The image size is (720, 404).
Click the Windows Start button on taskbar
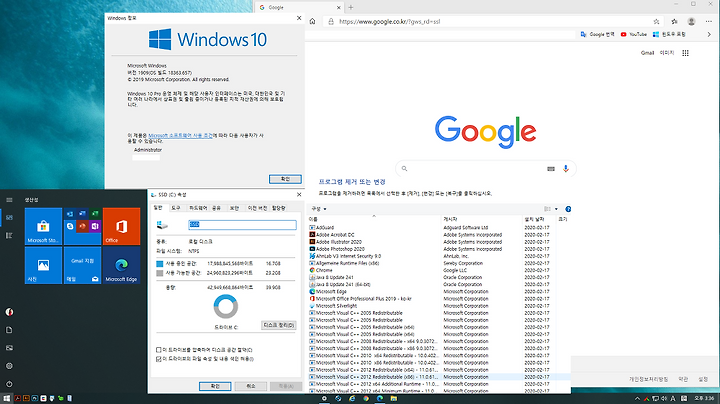click(x=6, y=398)
